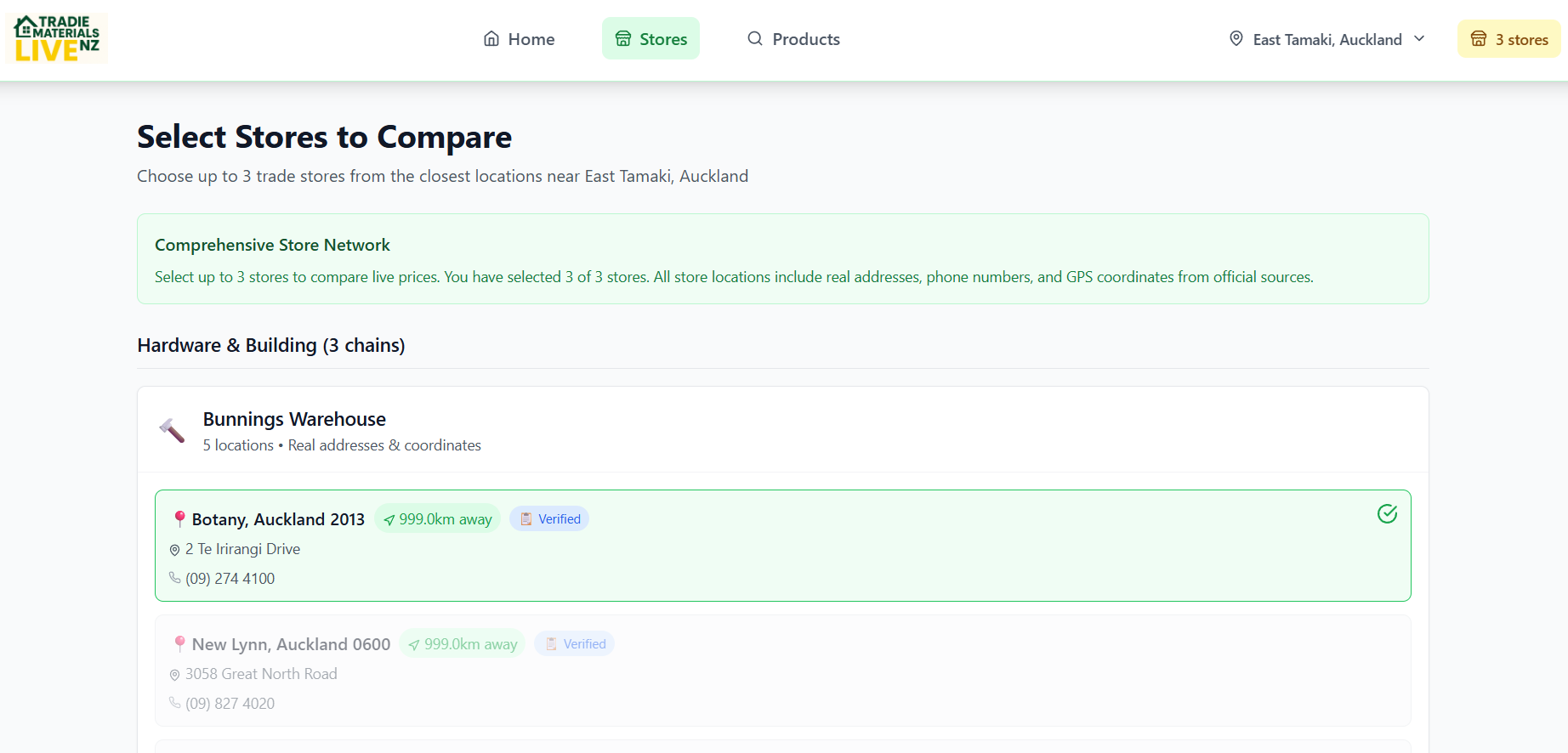Click the map pin icon beside East Tamaki
This screenshot has width=1568, height=753.
pos(1236,38)
